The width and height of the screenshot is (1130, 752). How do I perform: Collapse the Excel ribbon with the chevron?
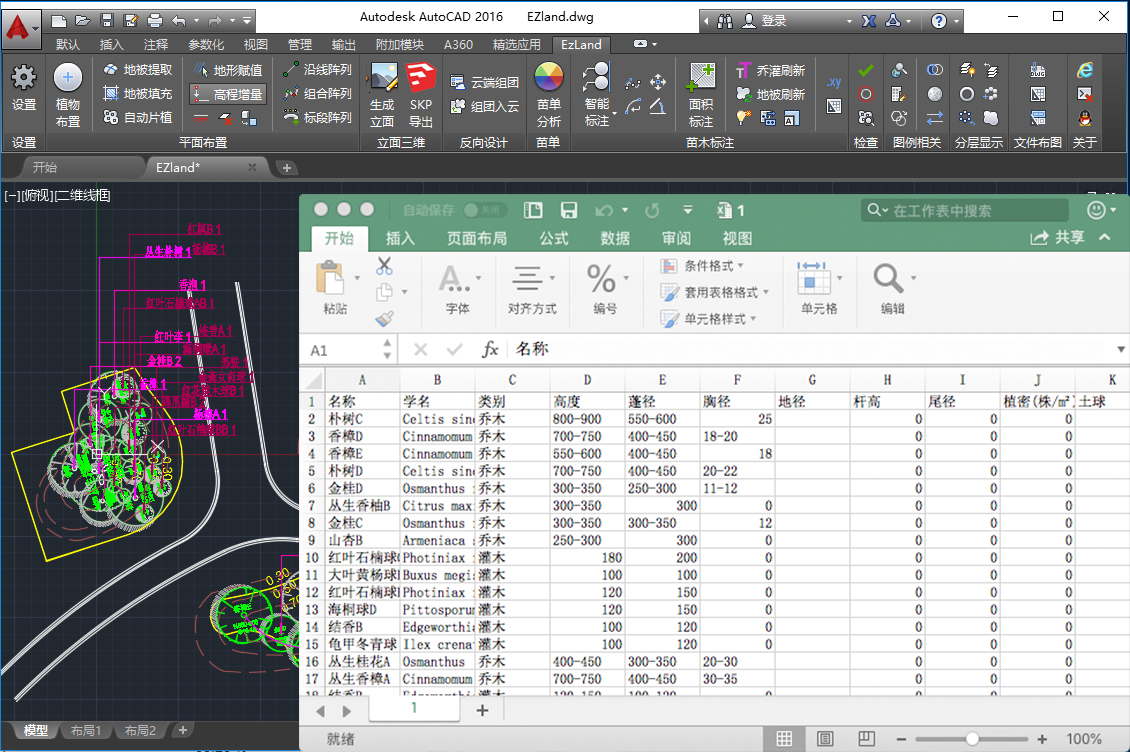click(1105, 237)
